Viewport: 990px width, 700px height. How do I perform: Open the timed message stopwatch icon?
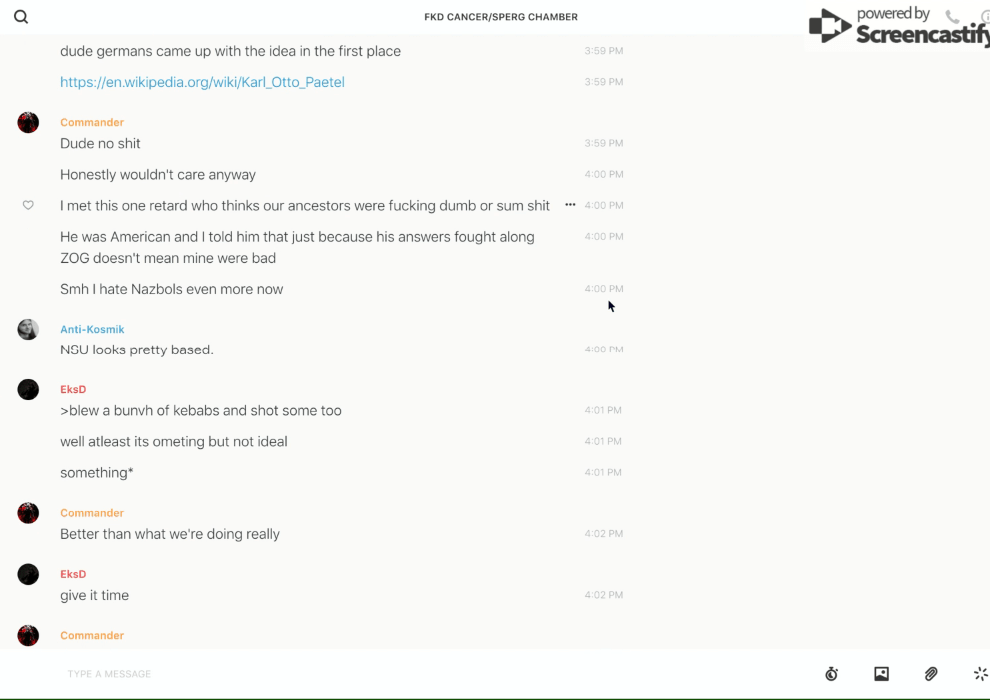831,674
